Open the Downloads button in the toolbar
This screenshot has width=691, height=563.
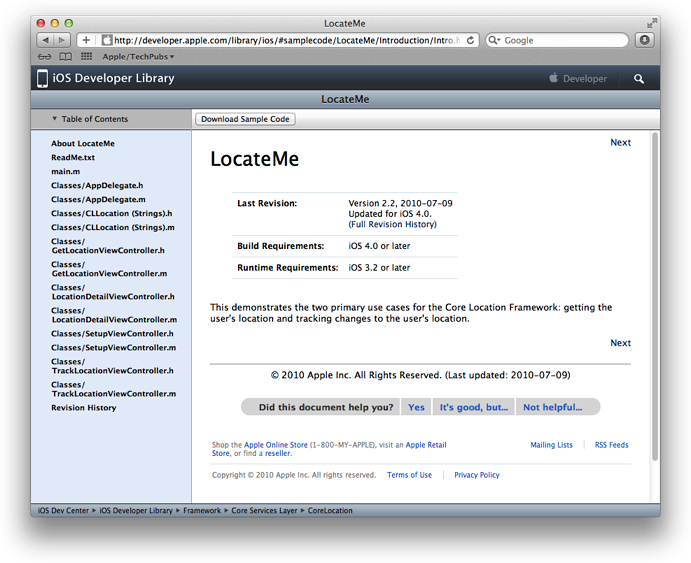pyautogui.click(x=644, y=40)
